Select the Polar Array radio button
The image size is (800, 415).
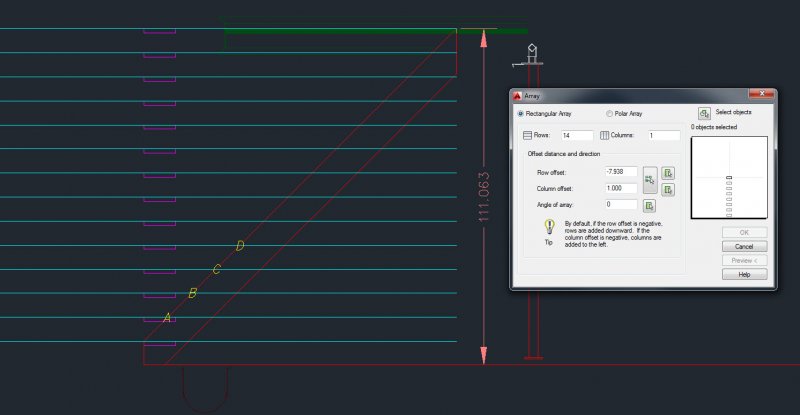[x=609, y=113]
